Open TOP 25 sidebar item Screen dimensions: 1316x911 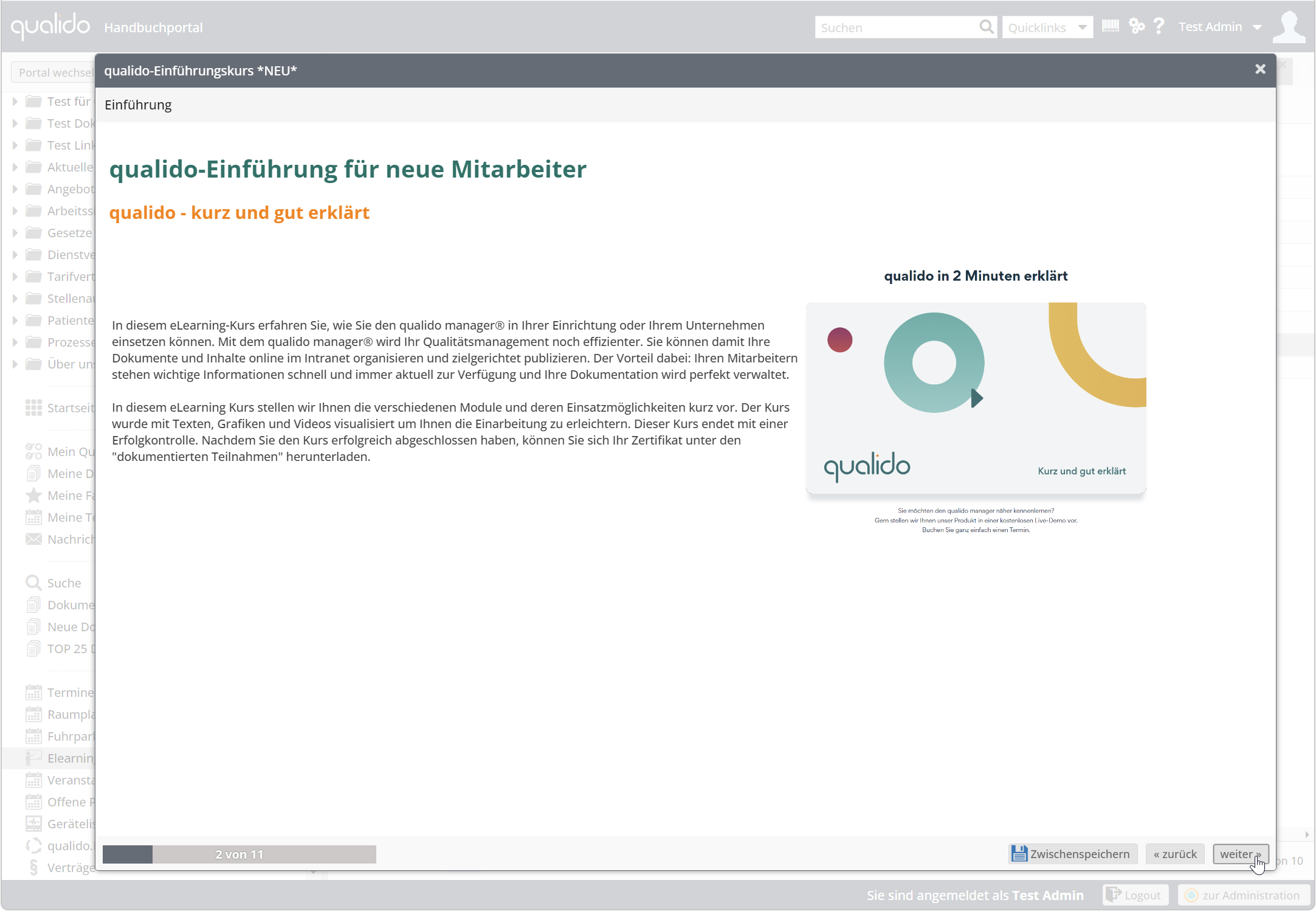(60, 649)
